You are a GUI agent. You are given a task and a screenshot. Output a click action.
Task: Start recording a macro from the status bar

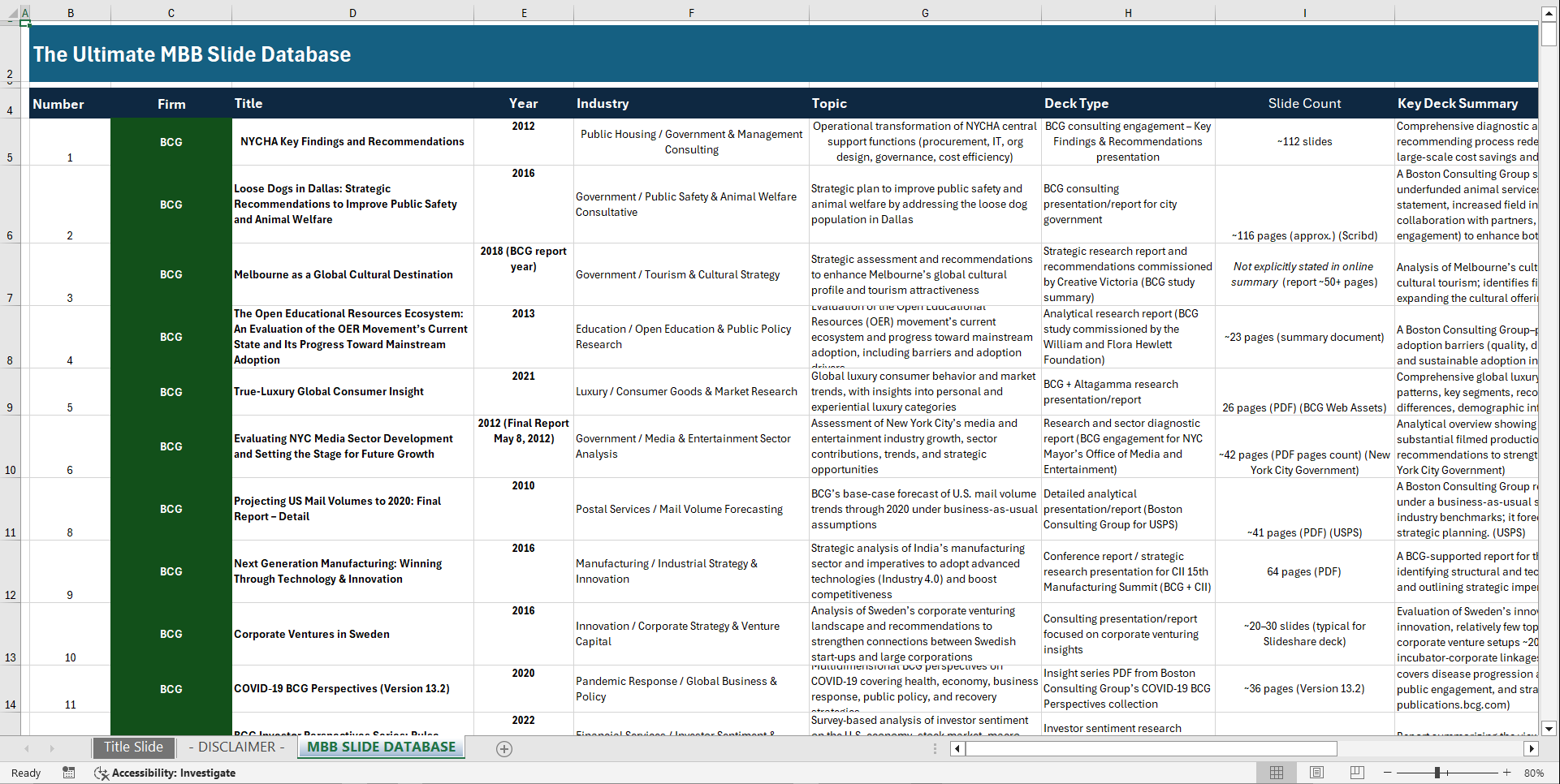(x=69, y=773)
